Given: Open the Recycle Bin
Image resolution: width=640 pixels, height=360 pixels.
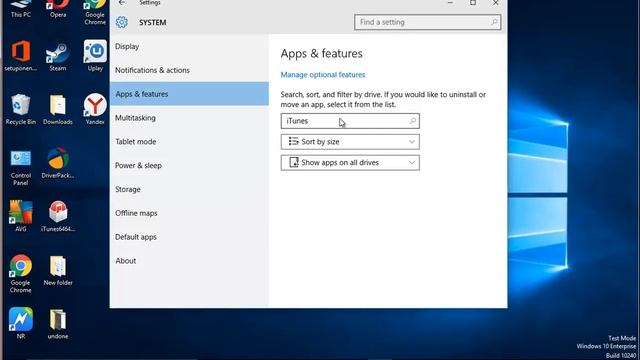Looking at the screenshot, I should click(x=20, y=109).
